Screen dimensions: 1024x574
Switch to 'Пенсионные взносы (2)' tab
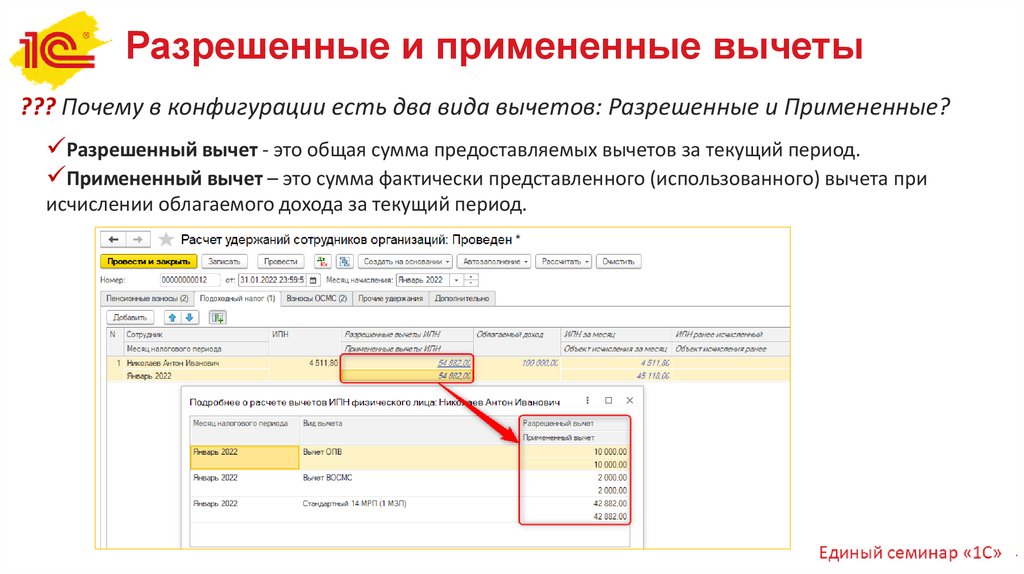click(x=146, y=298)
